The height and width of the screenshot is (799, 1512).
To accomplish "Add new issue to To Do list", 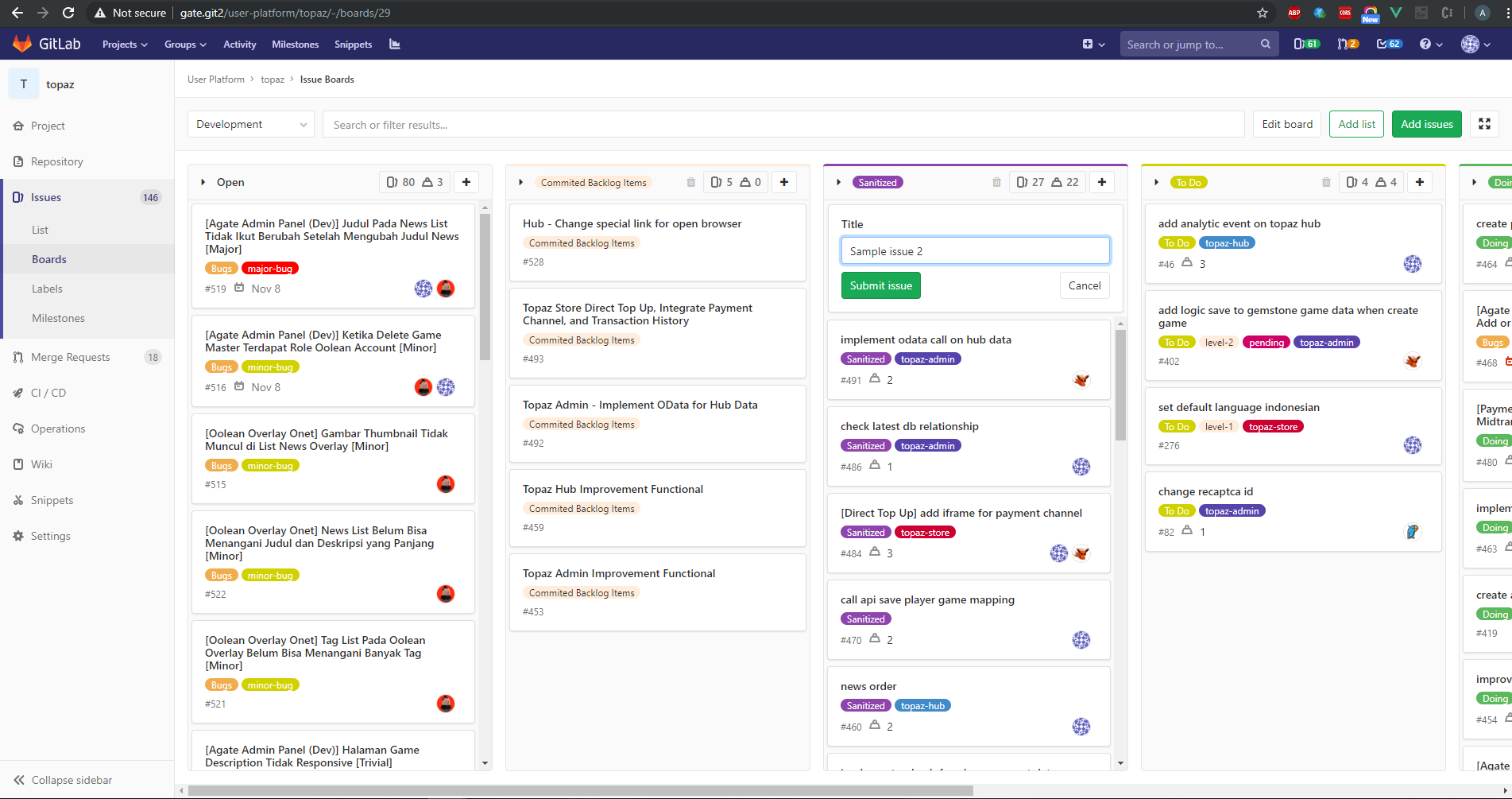I will point(1419,182).
